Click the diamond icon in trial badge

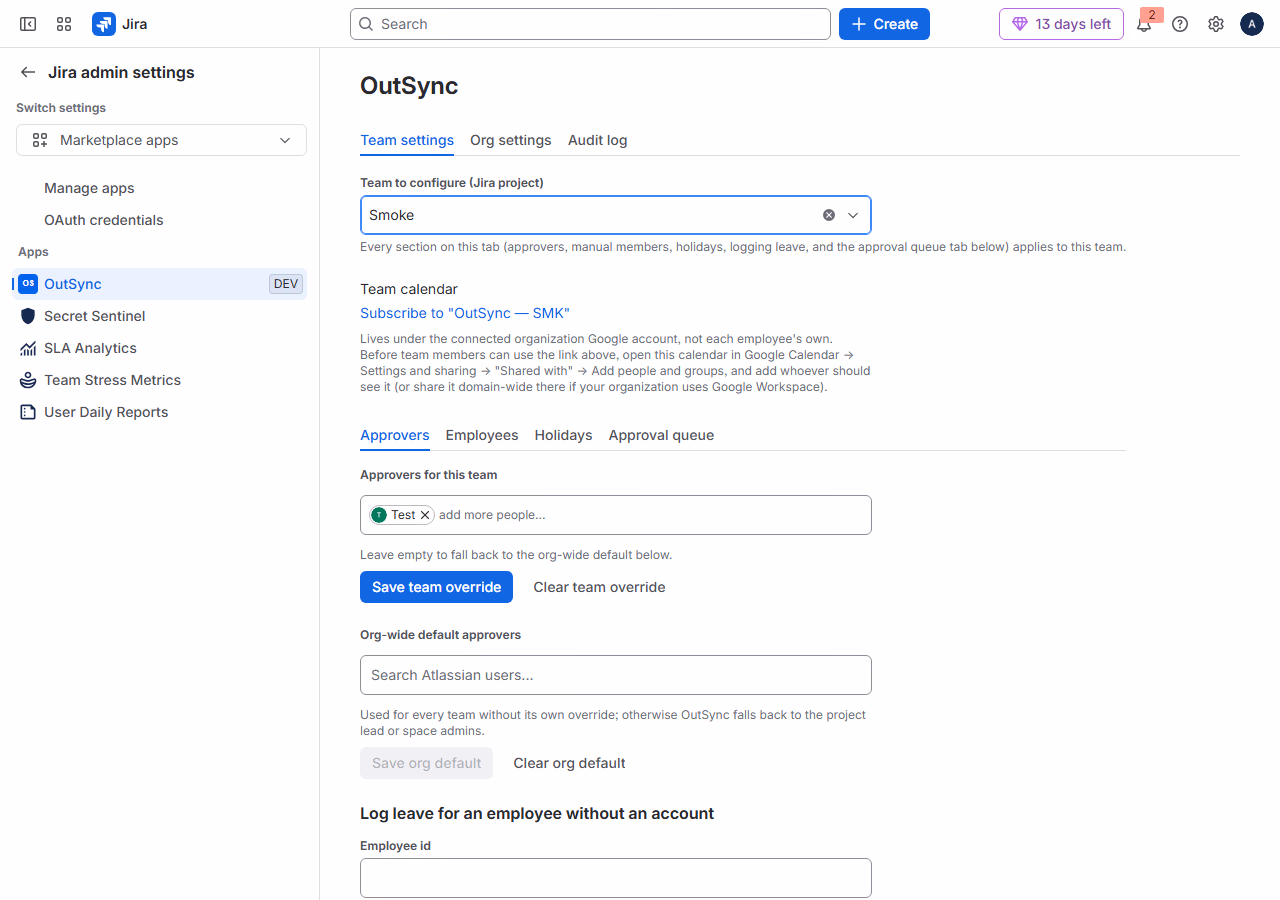1020,24
